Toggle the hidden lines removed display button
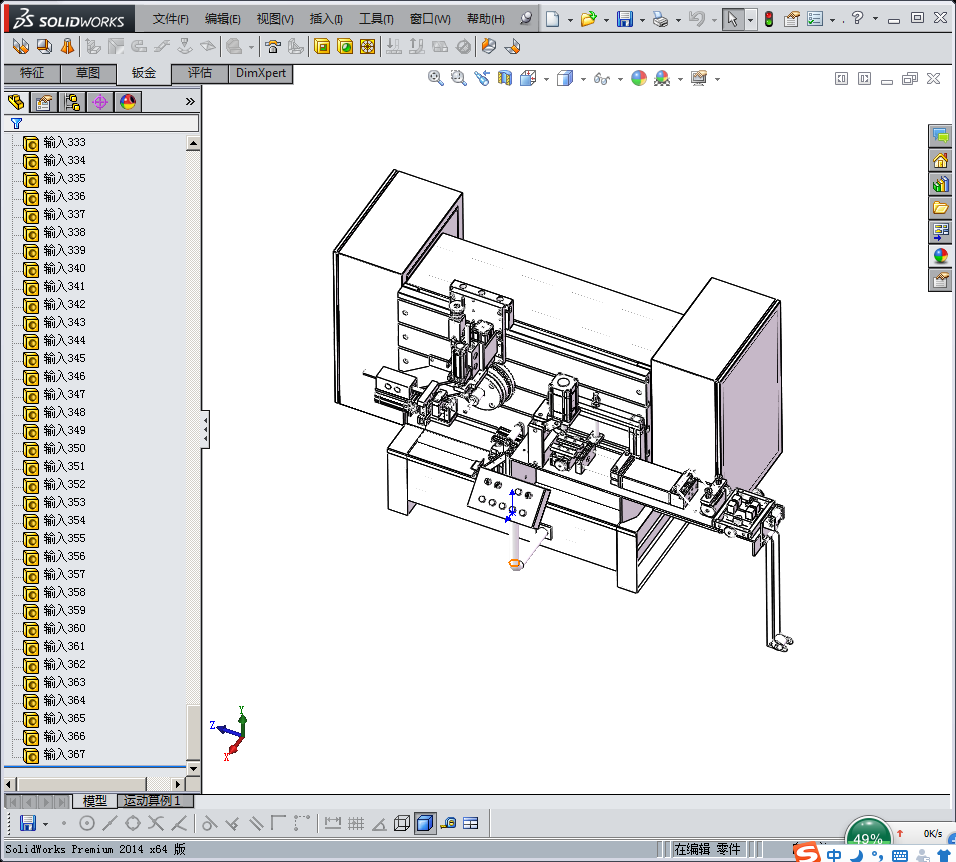This screenshot has height=862, width=956. point(402,824)
